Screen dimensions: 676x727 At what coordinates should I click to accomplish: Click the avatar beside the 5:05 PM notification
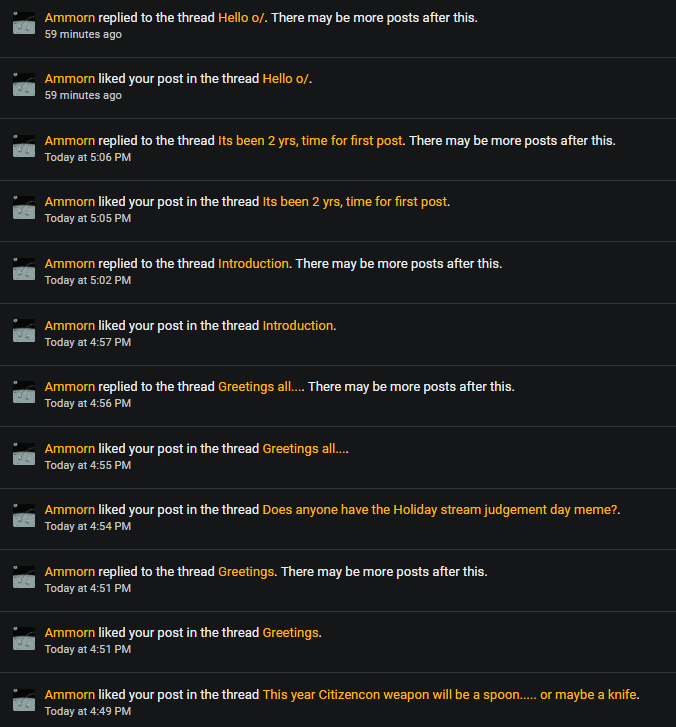24,209
